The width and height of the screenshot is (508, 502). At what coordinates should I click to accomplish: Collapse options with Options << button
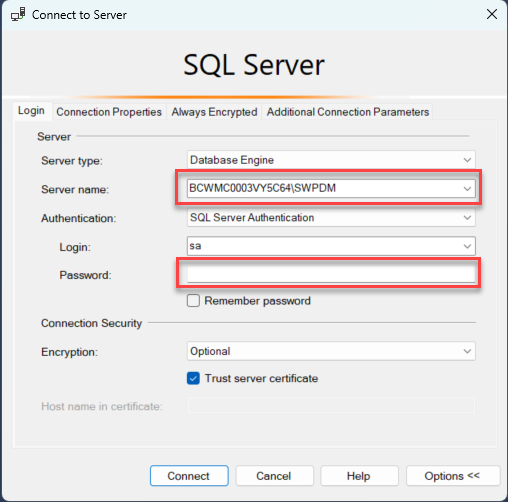click(x=453, y=476)
